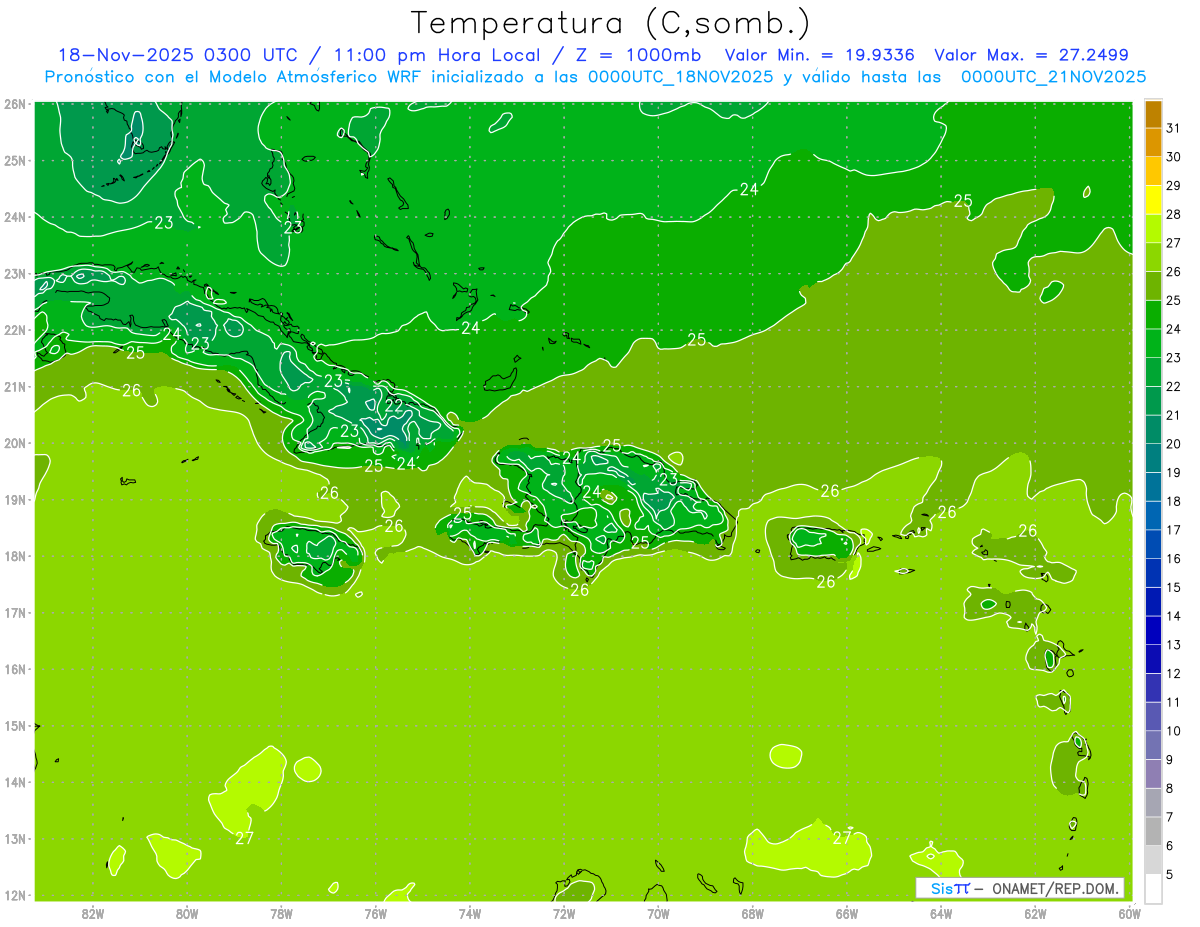Click the "0000UTC_21NOV2025" valid-until time text

1053,77
